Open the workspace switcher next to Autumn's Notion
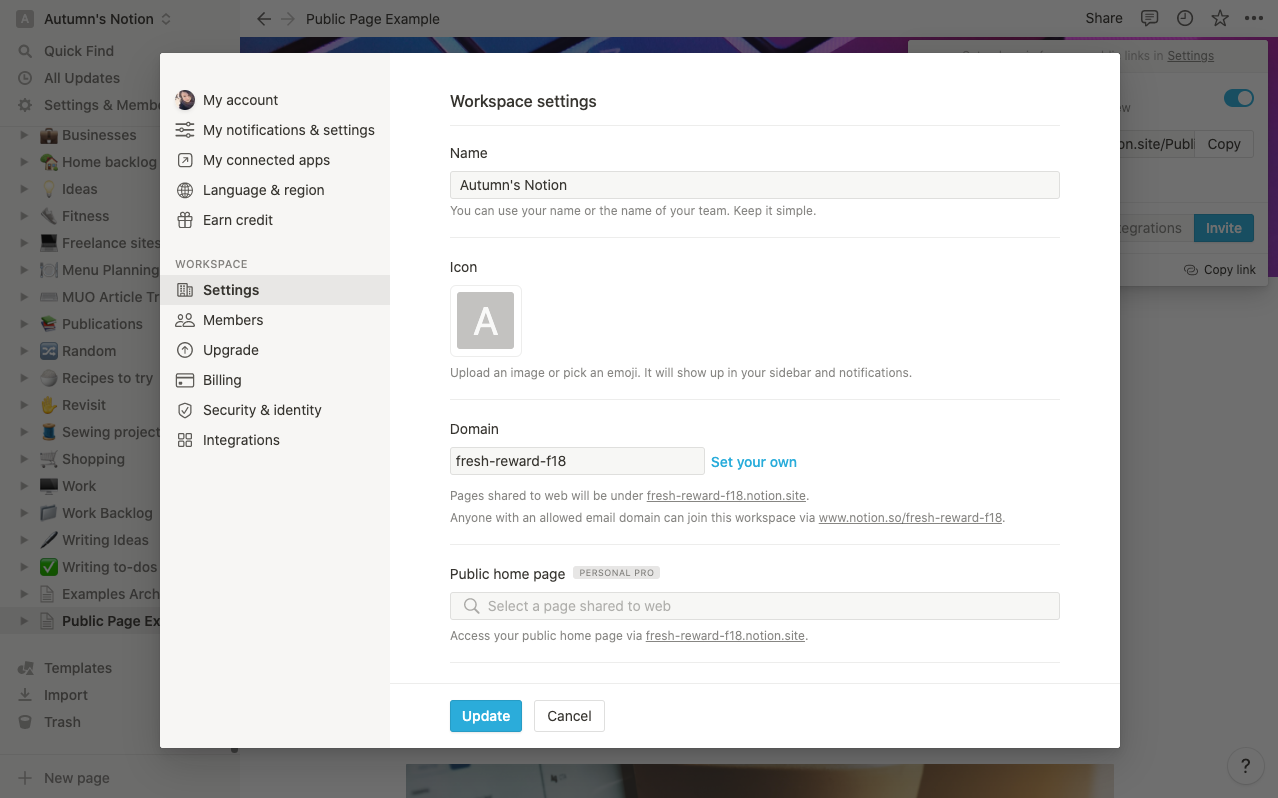Image resolution: width=1278 pixels, height=798 pixels. [x=166, y=18]
